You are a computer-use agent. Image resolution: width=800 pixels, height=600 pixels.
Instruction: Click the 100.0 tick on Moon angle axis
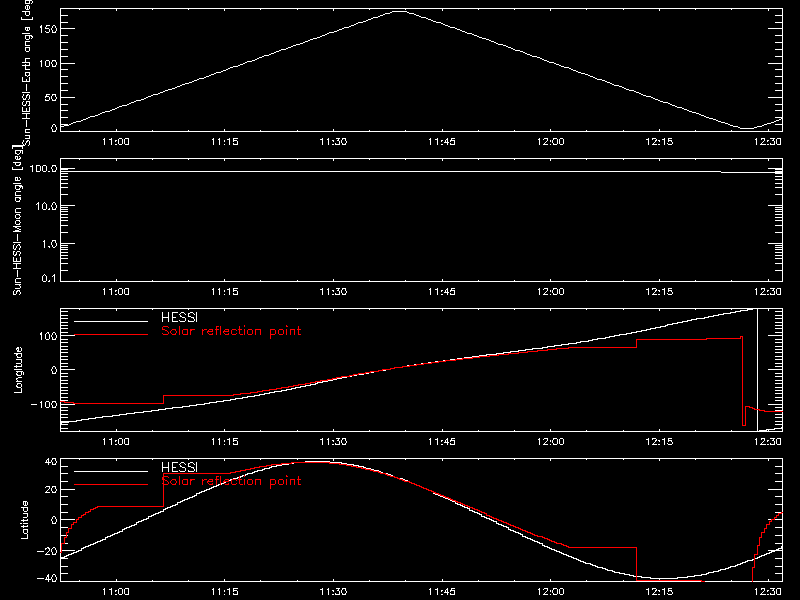click(43, 168)
